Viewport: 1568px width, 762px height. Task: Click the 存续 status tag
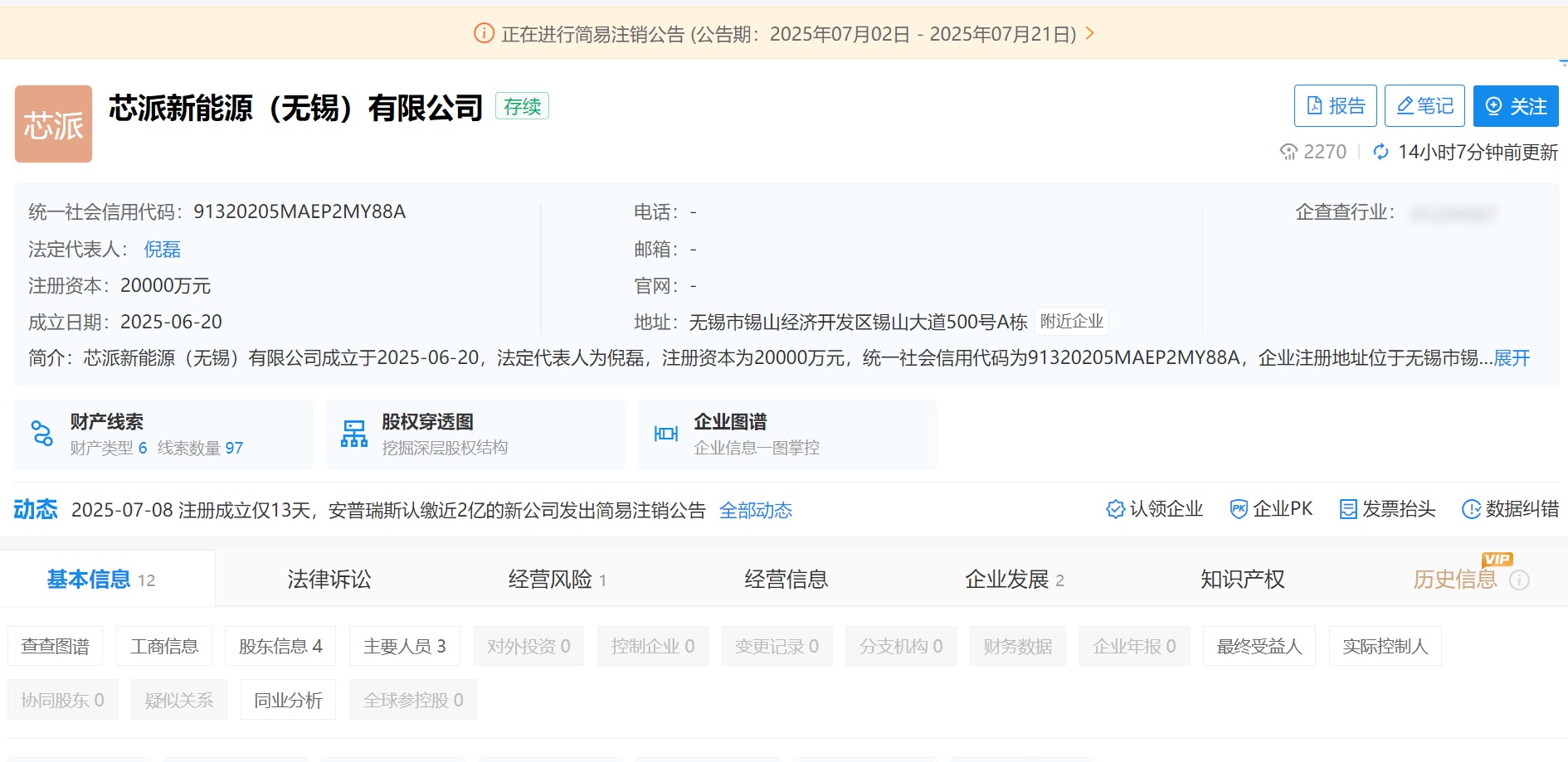[x=522, y=106]
